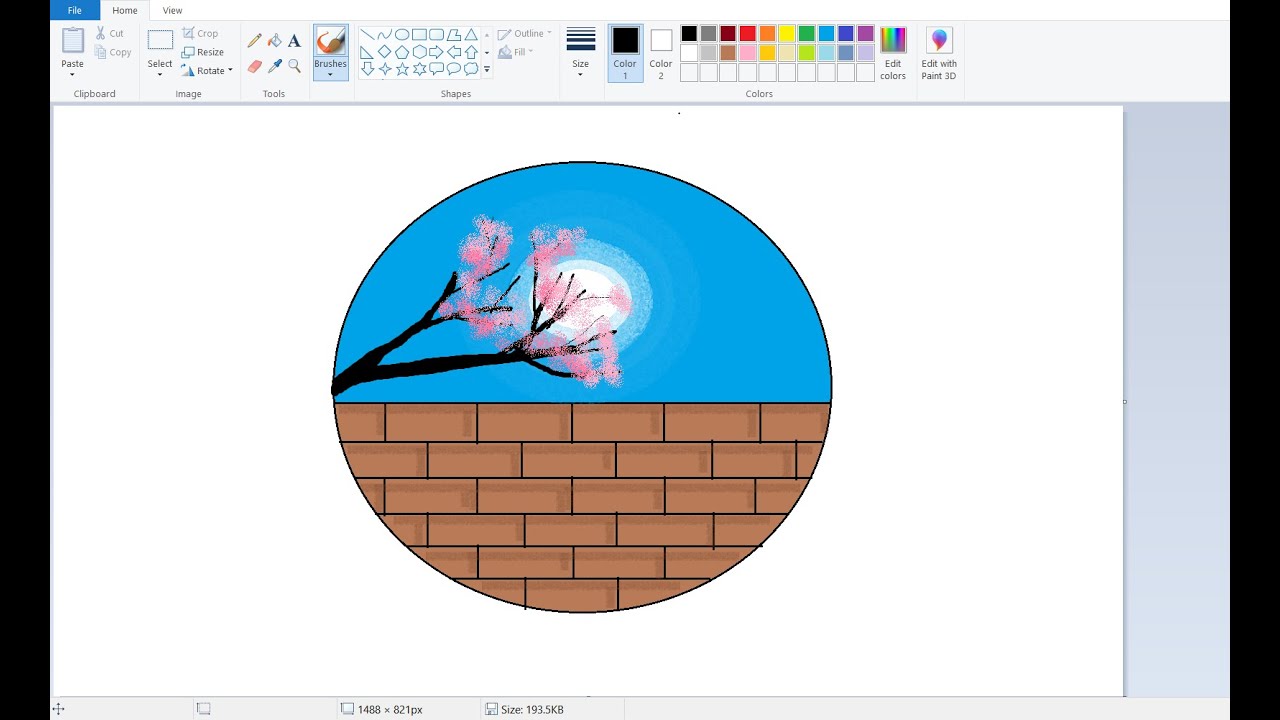1280x720 pixels.
Task: Select the Magnifier tool
Action: (294, 66)
